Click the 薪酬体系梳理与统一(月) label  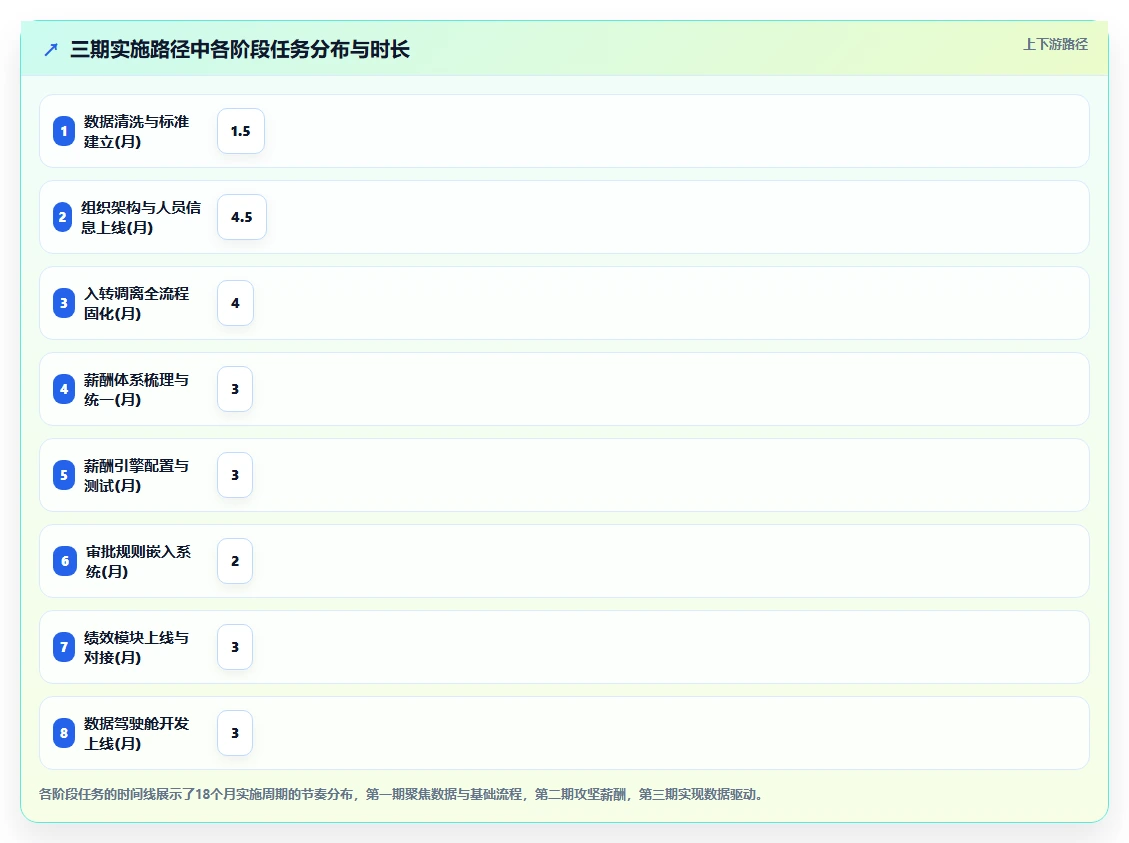136,389
